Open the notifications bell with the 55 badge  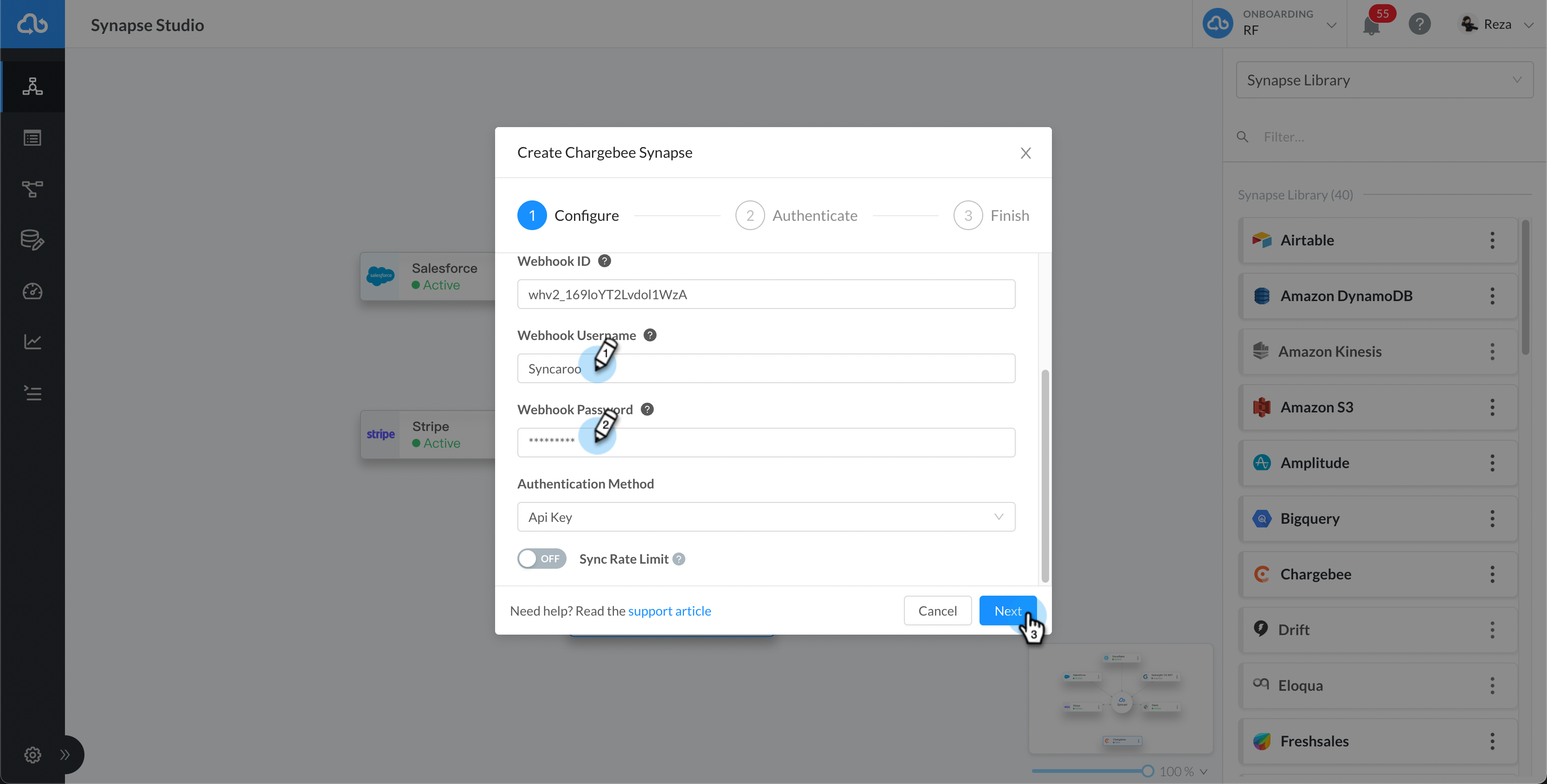(1372, 25)
